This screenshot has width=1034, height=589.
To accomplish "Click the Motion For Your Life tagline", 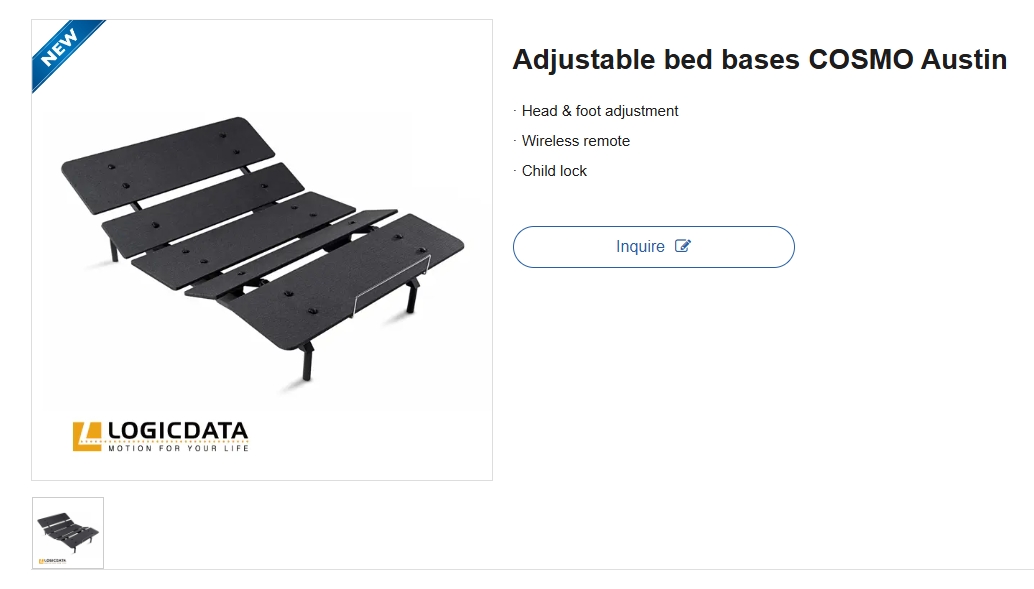I will pyautogui.click(x=178, y=448).
